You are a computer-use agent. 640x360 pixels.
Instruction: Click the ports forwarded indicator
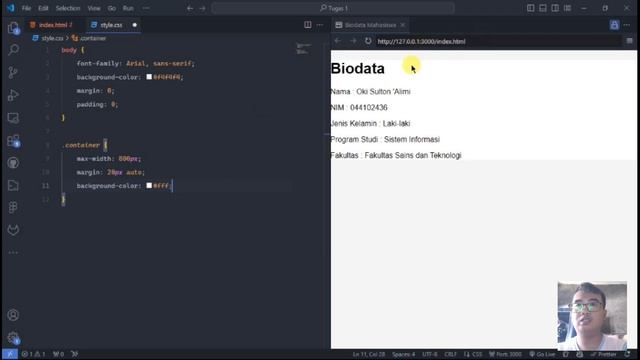pyautogui.click(x=58, y=354)
